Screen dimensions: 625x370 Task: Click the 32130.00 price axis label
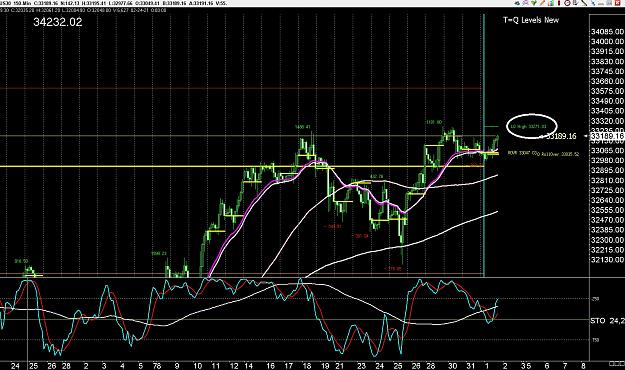pos(607,260)
